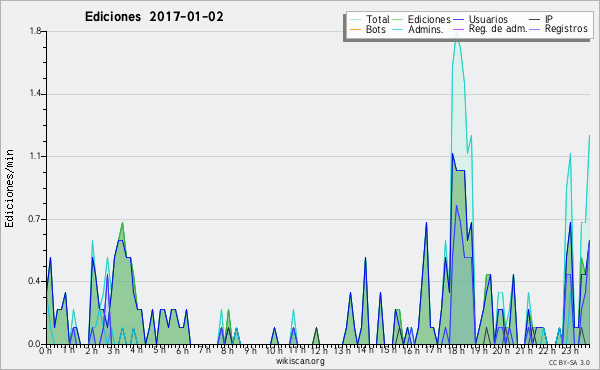Select the Usuarios legend label
The image size is (600, 370).
(x=488, y=19)
